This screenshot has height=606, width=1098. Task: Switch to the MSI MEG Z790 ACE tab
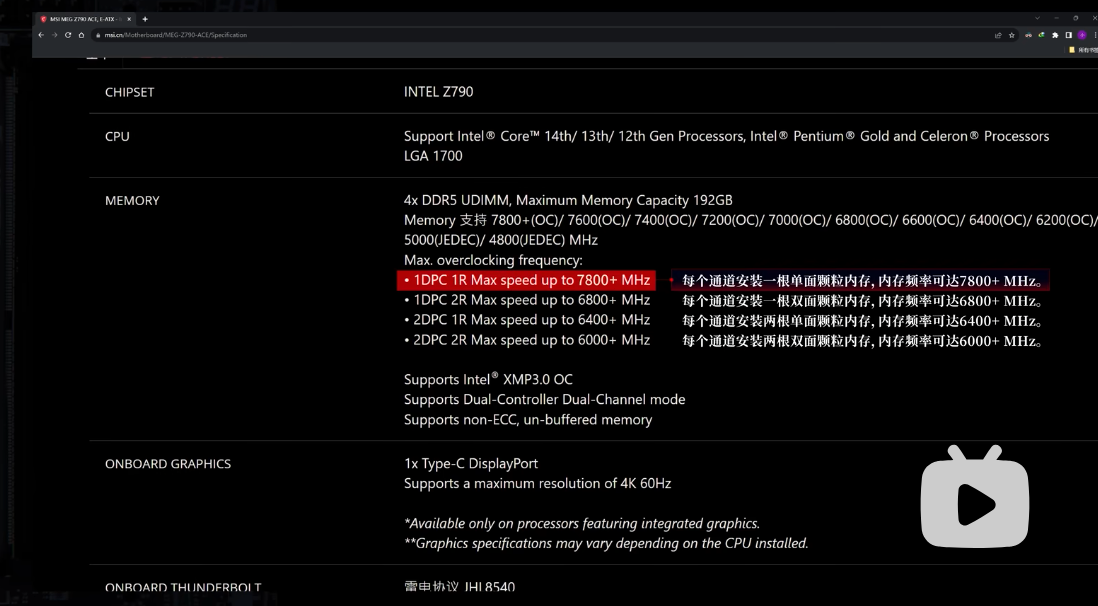coord(85,19)
